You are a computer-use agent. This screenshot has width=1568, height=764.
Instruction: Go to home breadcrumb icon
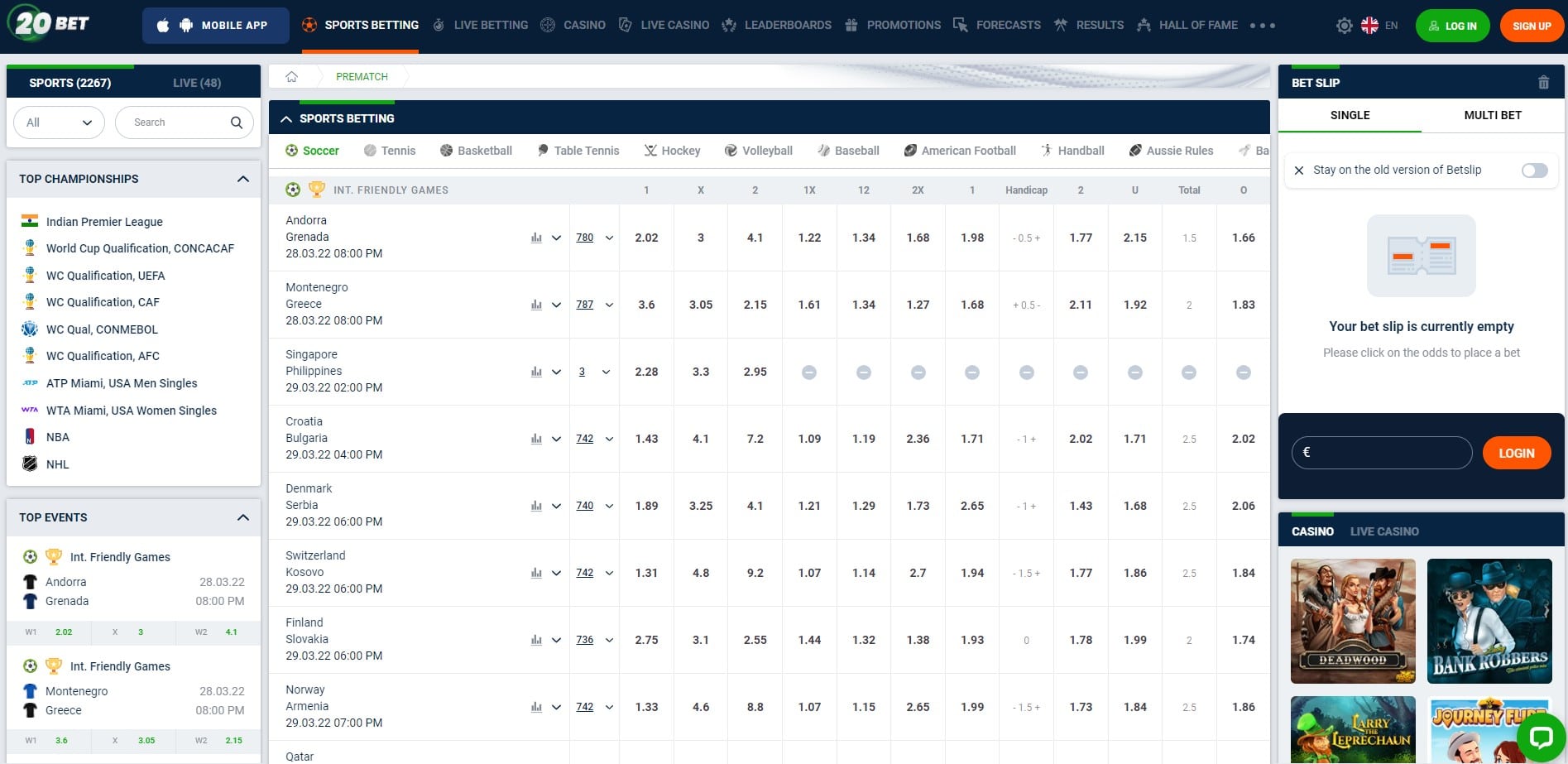291,77
